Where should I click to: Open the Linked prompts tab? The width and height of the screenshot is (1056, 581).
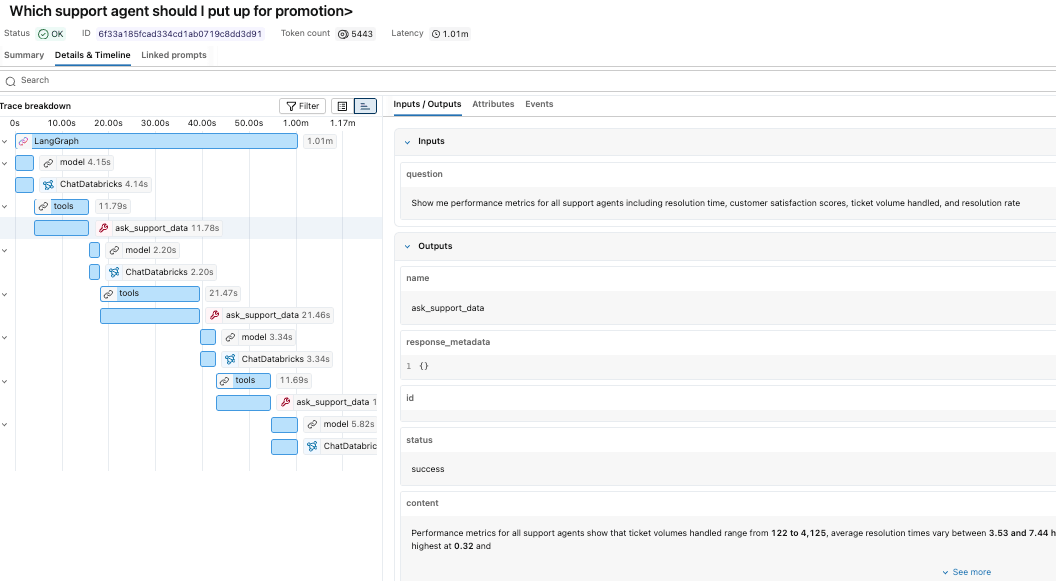click(174, 55)
